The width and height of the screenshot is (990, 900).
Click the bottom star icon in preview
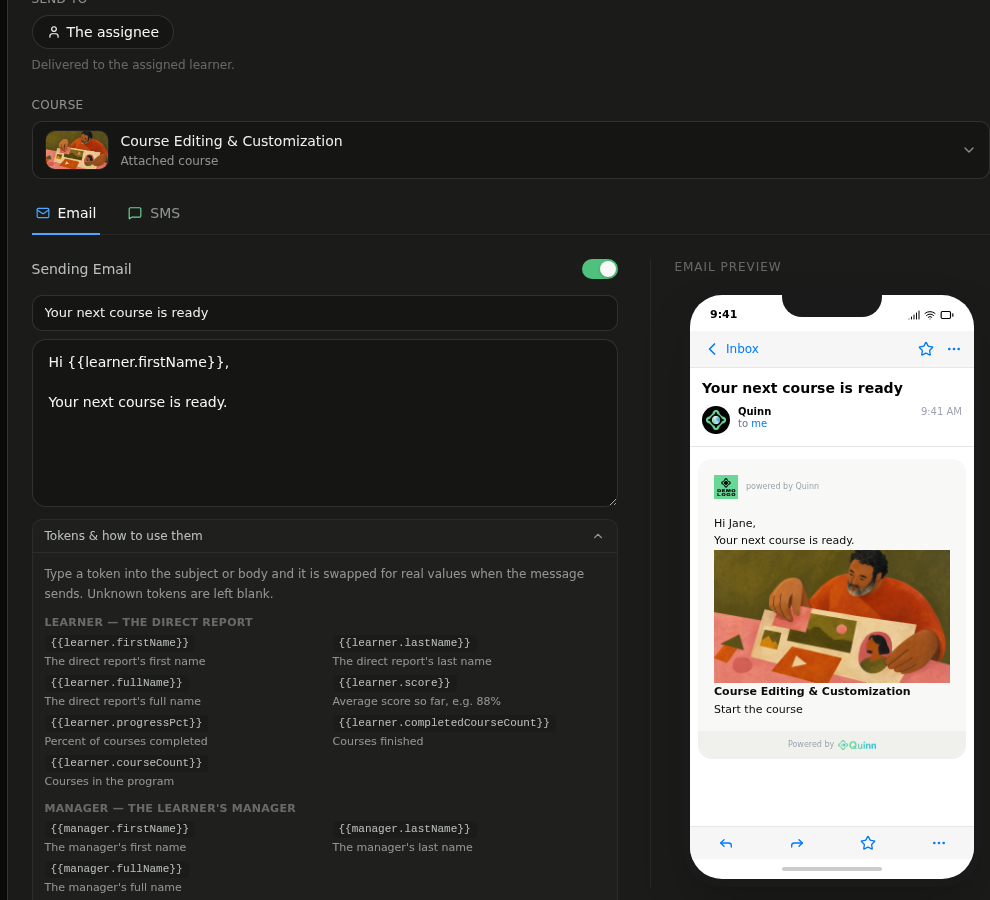click(868, 843)
